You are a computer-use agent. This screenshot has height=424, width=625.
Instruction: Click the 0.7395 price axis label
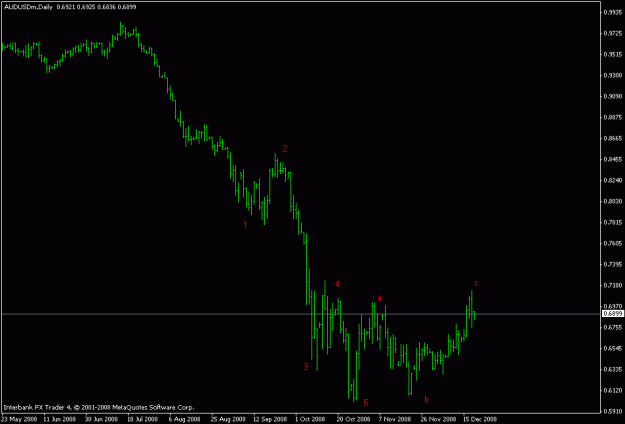[613, 265]
